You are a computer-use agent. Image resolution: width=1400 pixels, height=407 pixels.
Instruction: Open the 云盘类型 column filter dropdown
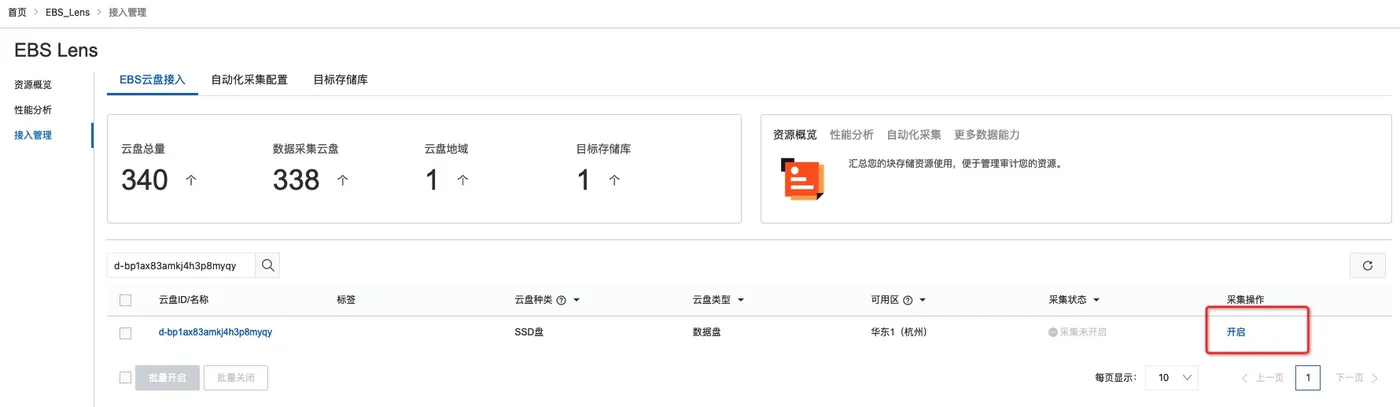(740, 300)
